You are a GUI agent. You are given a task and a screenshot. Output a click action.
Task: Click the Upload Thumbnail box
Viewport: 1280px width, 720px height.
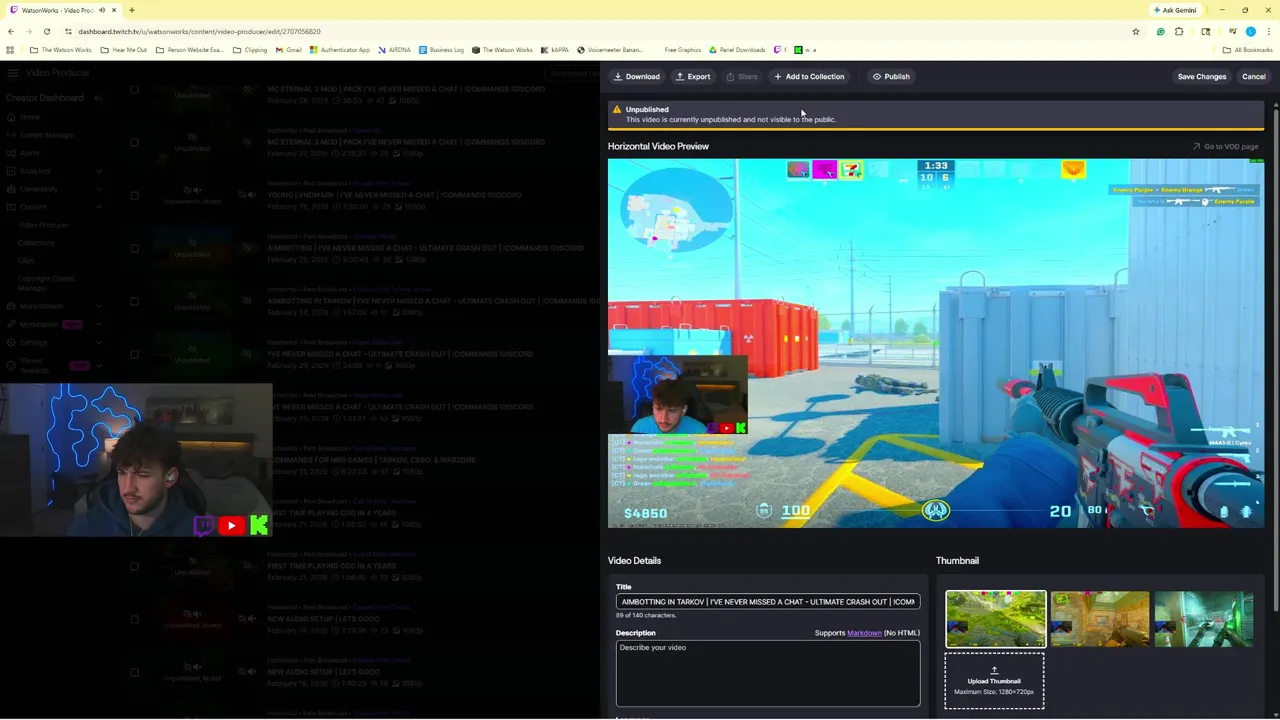(x=994, y=681)
